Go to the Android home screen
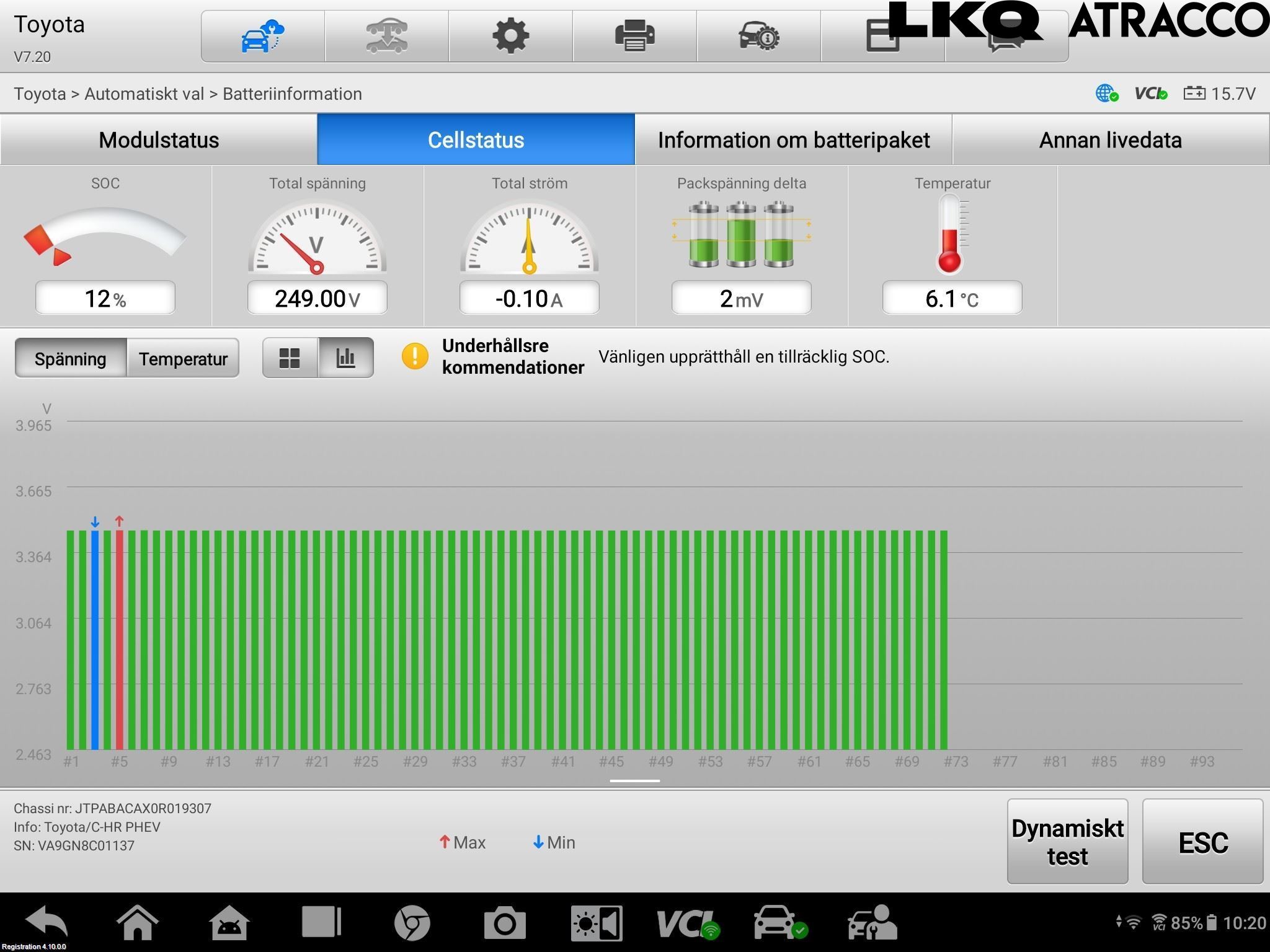Viewport: 1270px width, 952px height. 138,922
